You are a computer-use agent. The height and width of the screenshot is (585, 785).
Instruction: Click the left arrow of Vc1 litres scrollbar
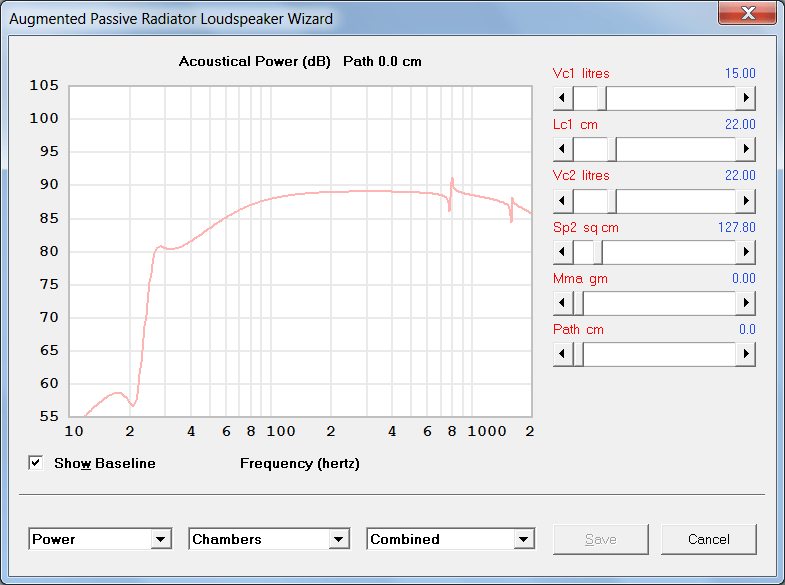(x=563, y=98)
